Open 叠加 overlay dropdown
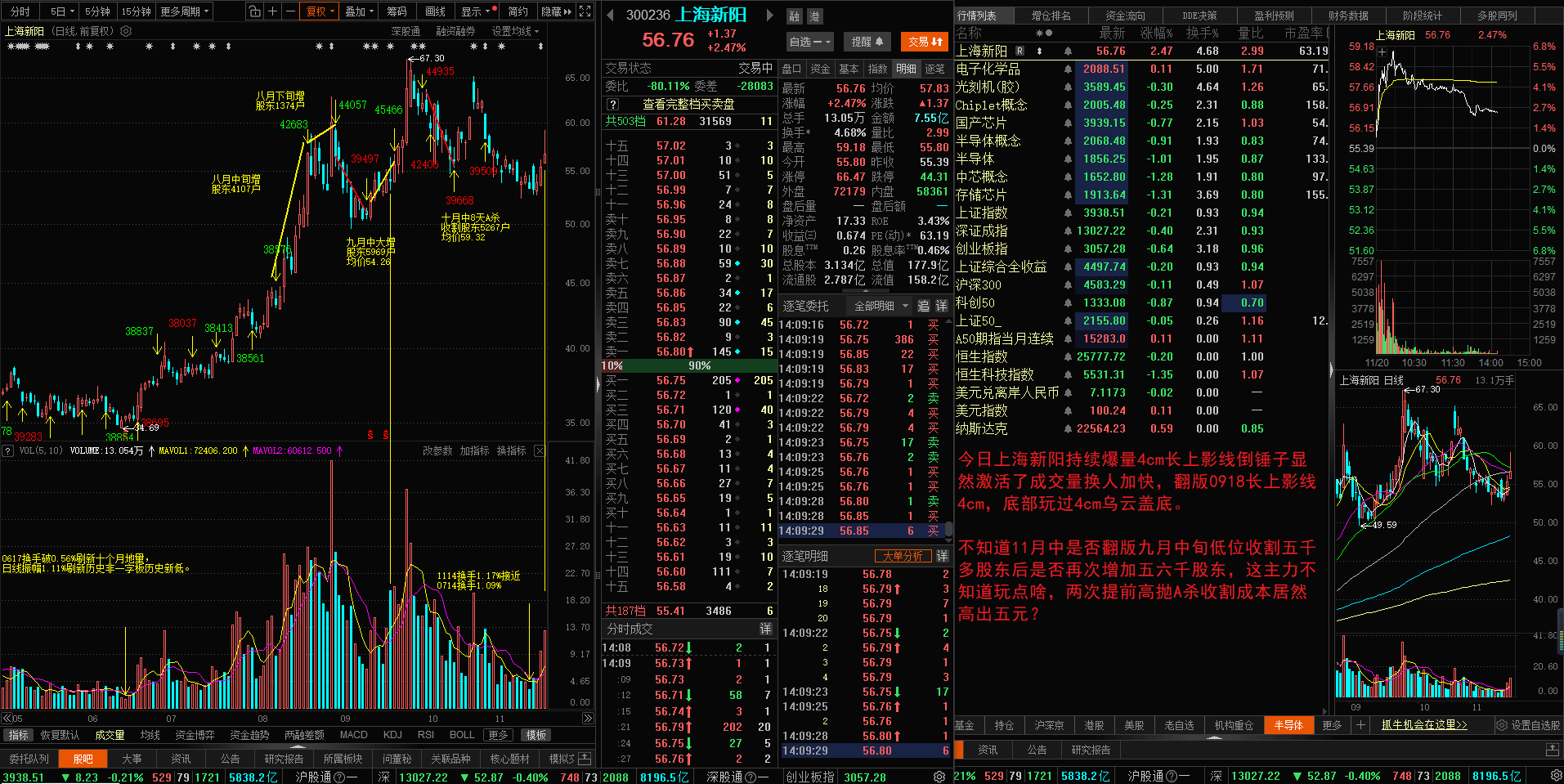1564x784 pixels. click(359, 11)
